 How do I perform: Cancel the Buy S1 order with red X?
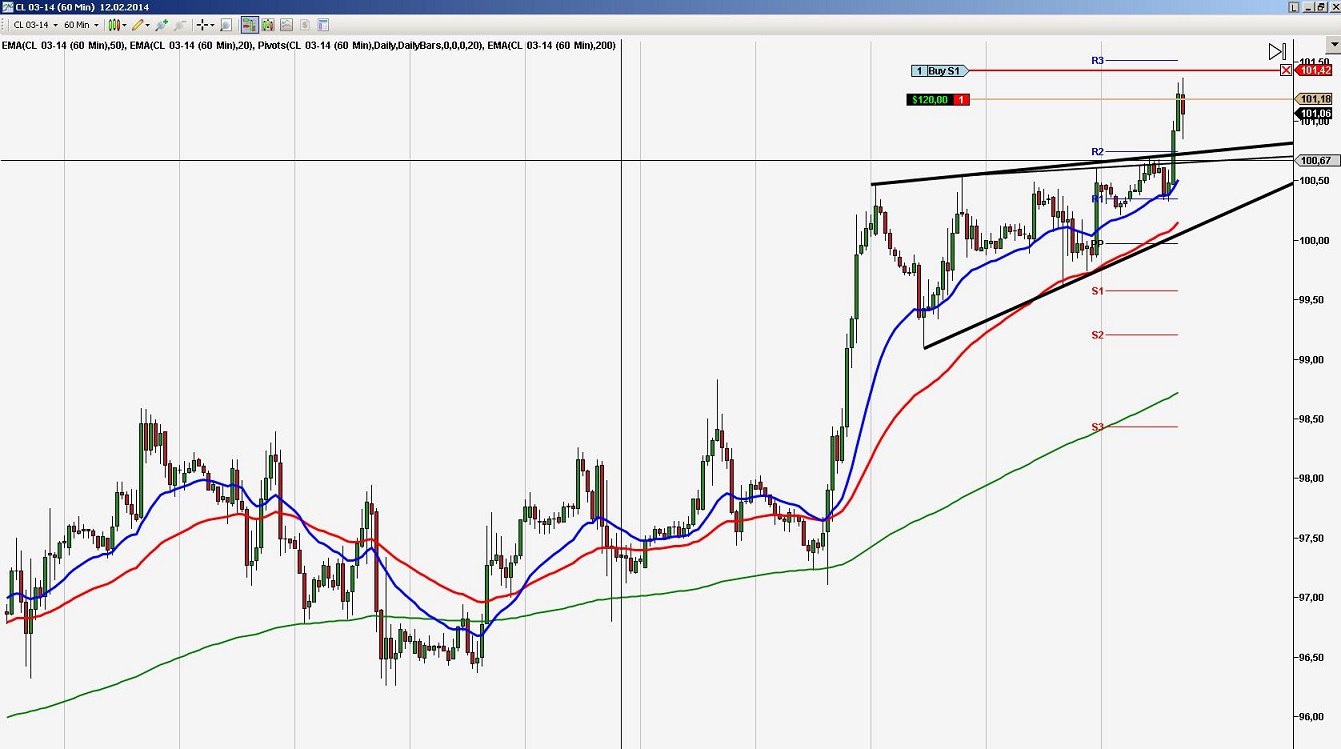[1286, 70]
